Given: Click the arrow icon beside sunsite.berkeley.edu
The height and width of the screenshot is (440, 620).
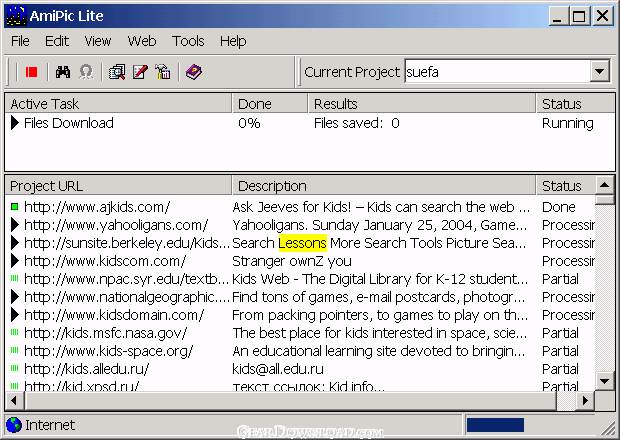Looking at the screenshot, I should (15, 242).
